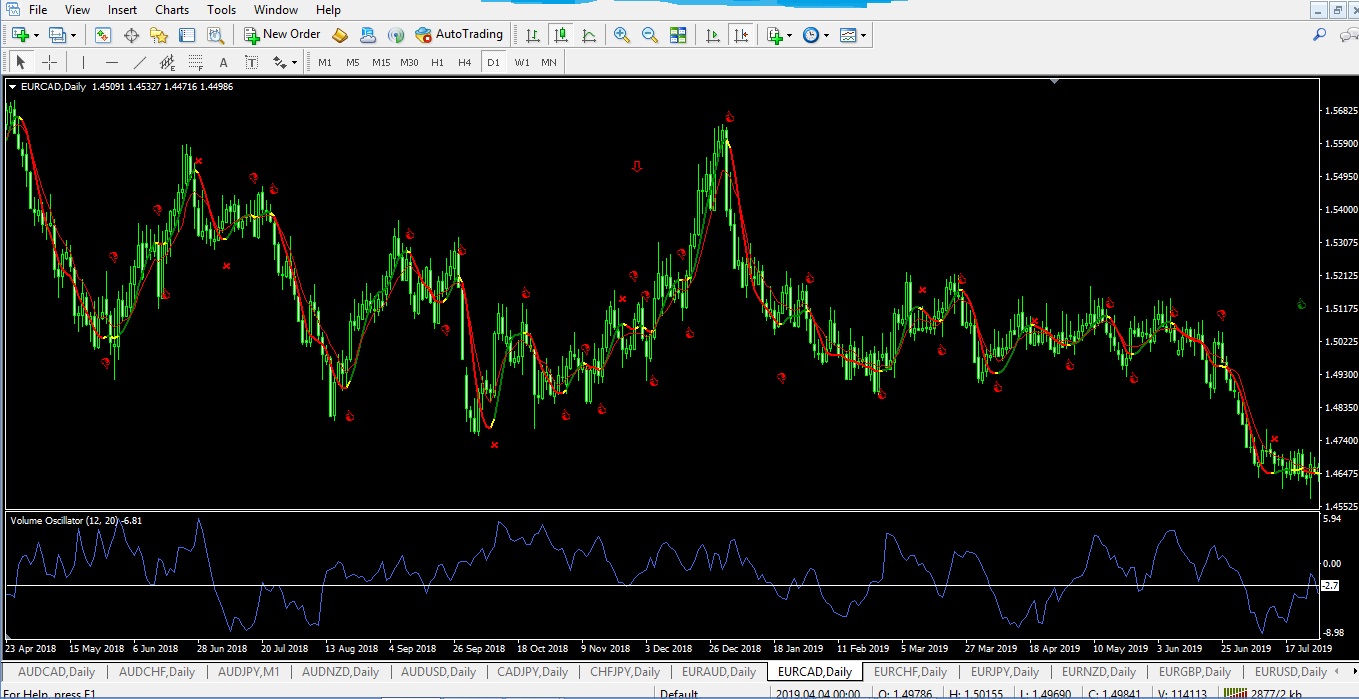Click the Tile Windows icon
The width and height of the screenshot is (1359, 699).
(x=678, y=35)
